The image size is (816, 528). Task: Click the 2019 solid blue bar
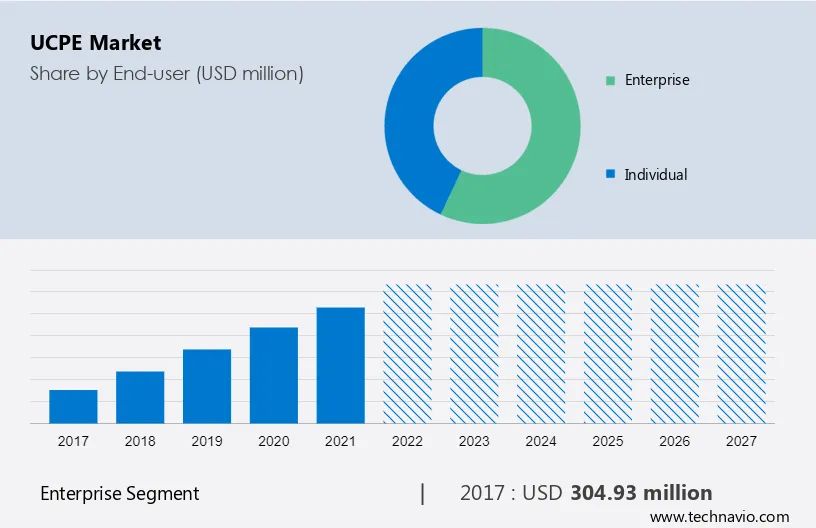click(x=207, y=386)
